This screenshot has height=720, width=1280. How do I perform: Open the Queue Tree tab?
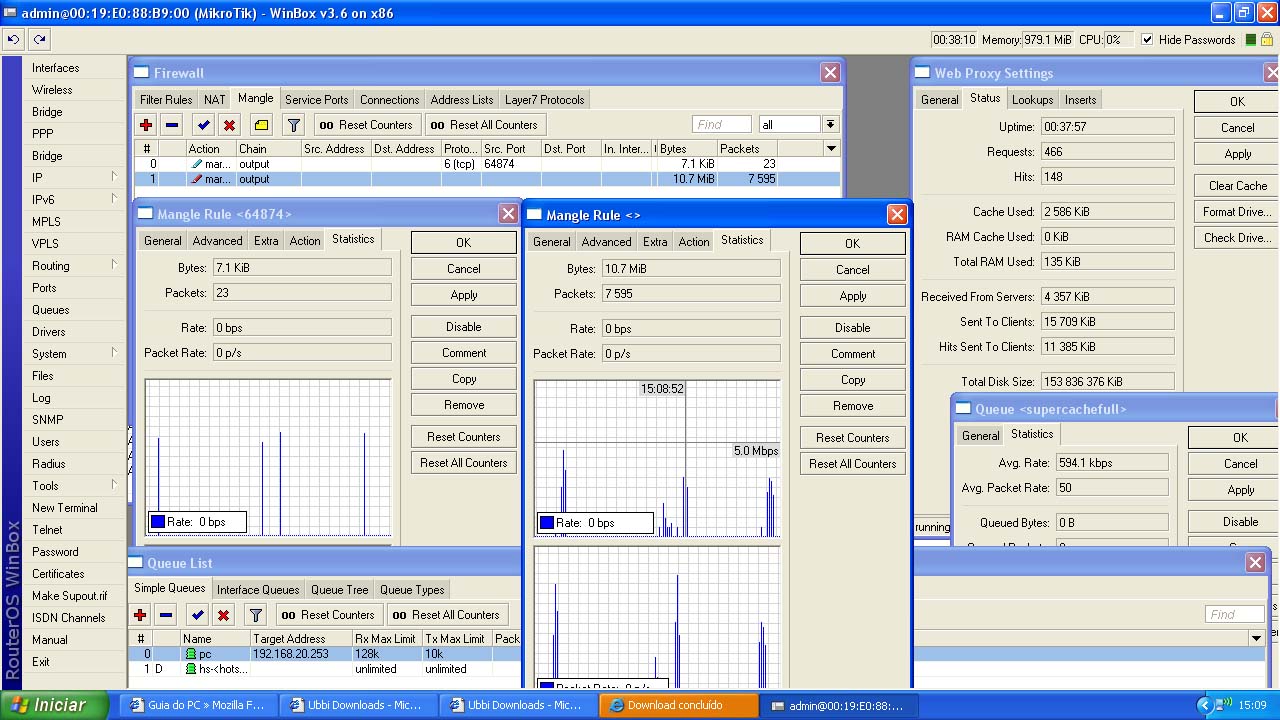[339, 590]
